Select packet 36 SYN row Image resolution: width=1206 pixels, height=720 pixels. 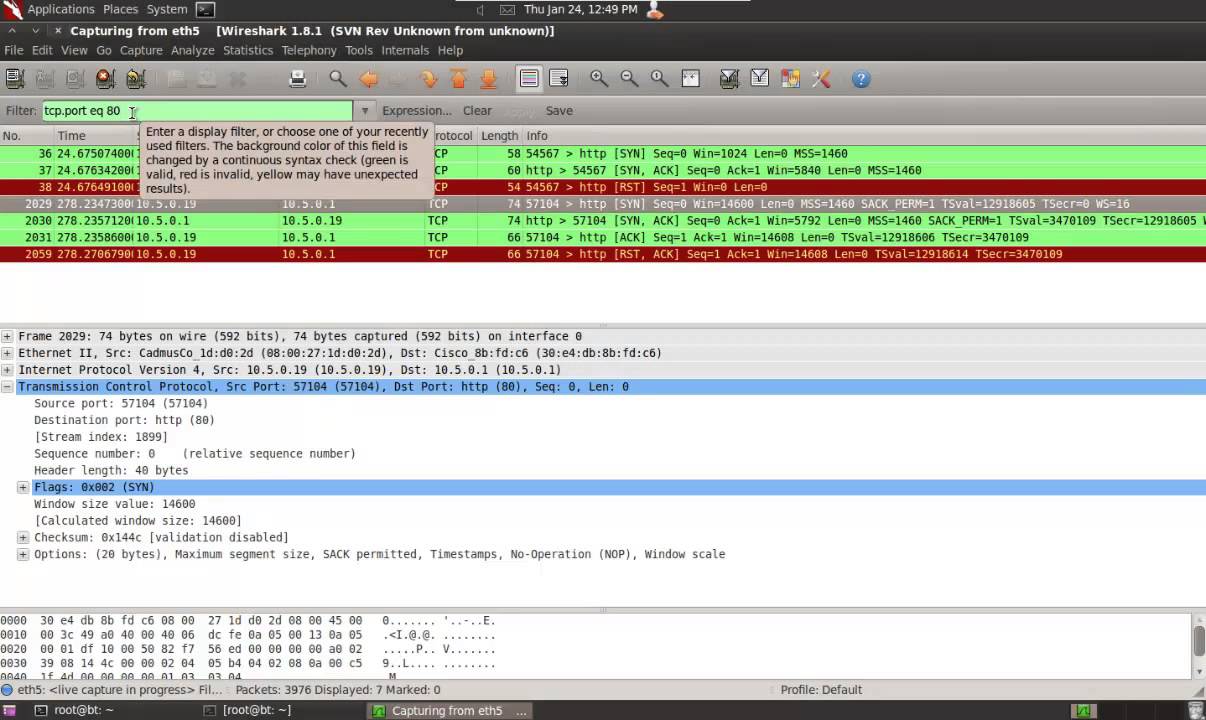coord(603,153)
